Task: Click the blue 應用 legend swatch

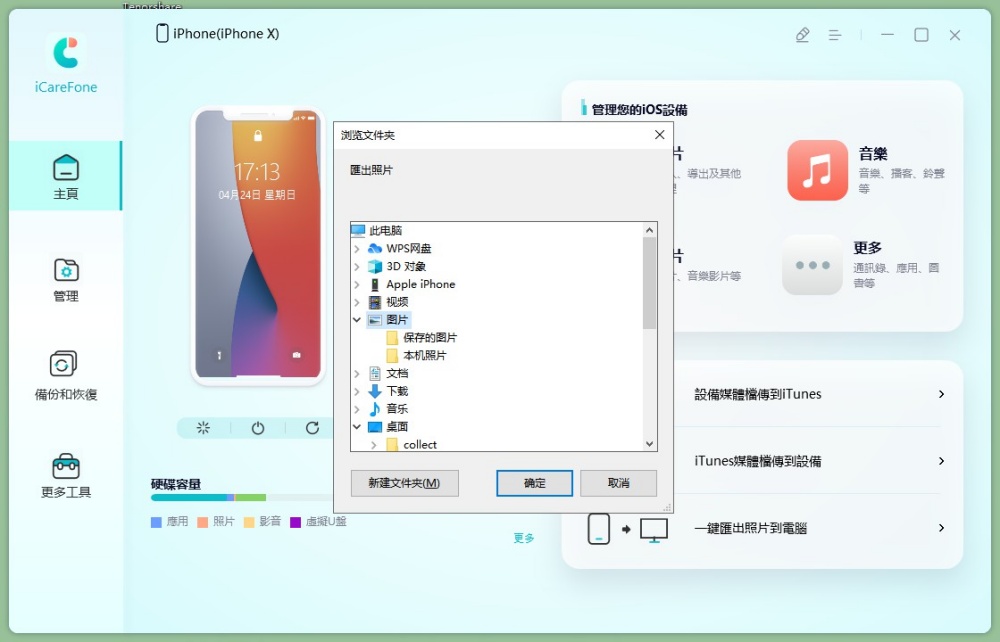Action: (x=156, y=522)
